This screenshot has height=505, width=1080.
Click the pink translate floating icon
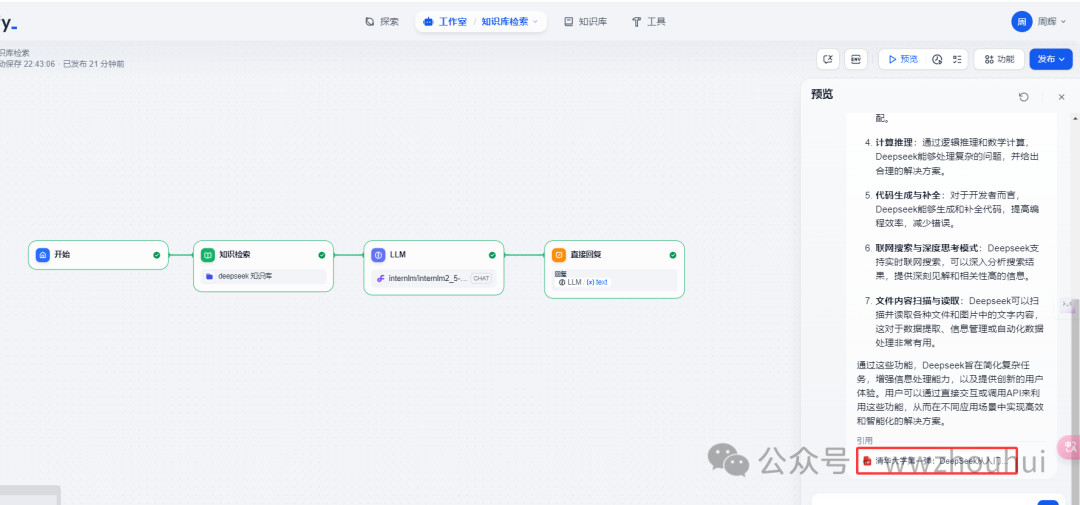coord(1071,447)
